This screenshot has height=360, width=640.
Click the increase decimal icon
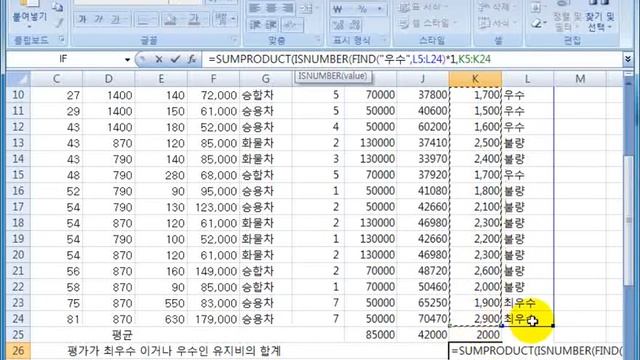tap(338, 25)
